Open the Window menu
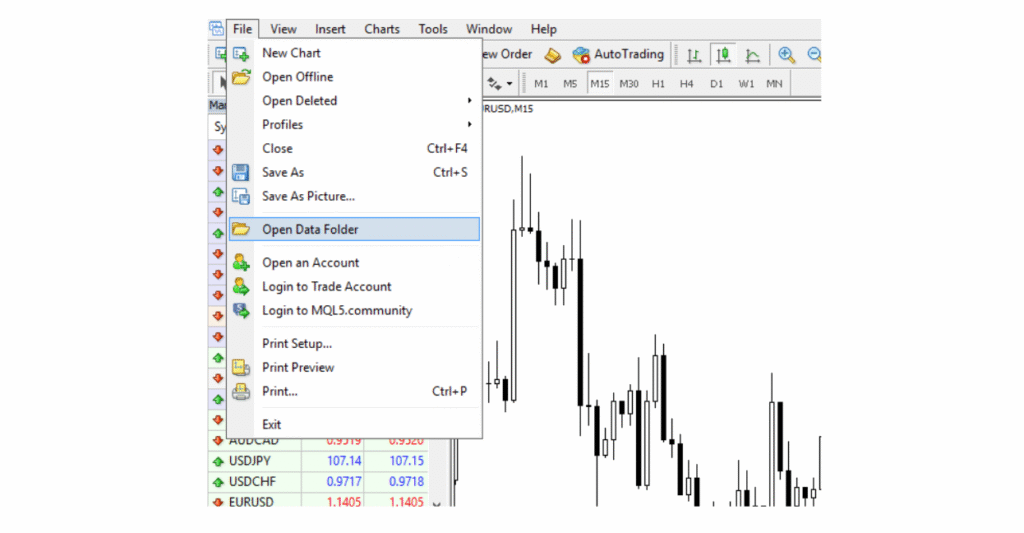1024x533 pixels. [x=488, y=29]
